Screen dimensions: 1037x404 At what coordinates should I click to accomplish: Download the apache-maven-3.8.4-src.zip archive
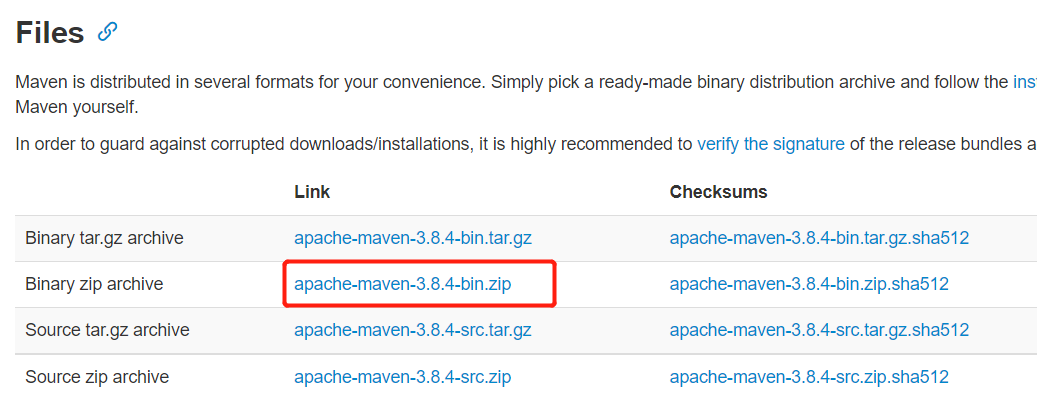click(402, 377)
